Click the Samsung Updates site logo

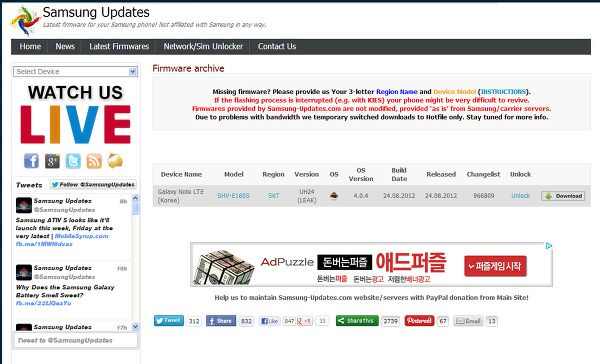(x=25, y=20)
